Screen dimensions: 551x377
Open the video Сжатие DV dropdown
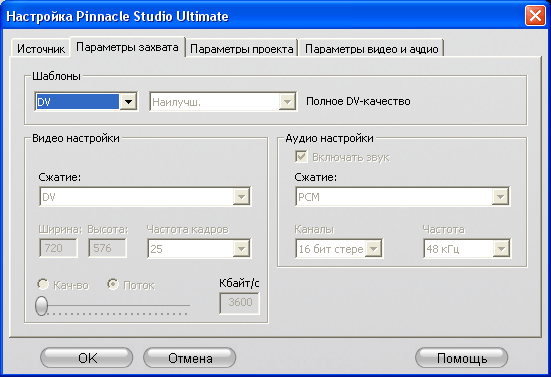[145, 197]
